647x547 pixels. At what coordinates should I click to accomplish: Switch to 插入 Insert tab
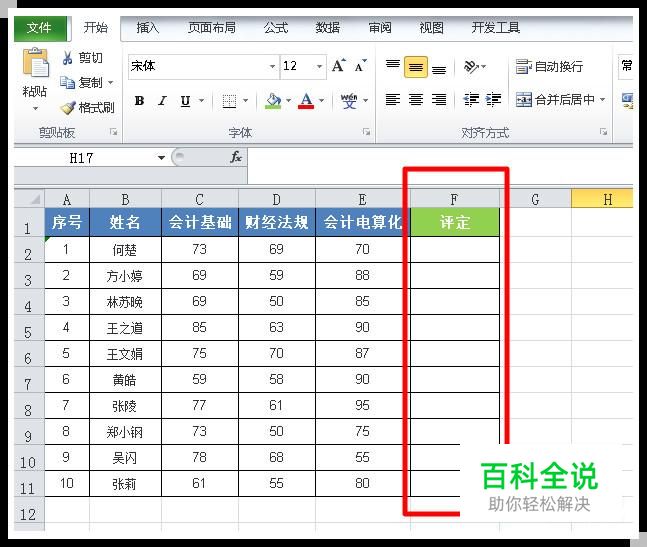[148, 28]
